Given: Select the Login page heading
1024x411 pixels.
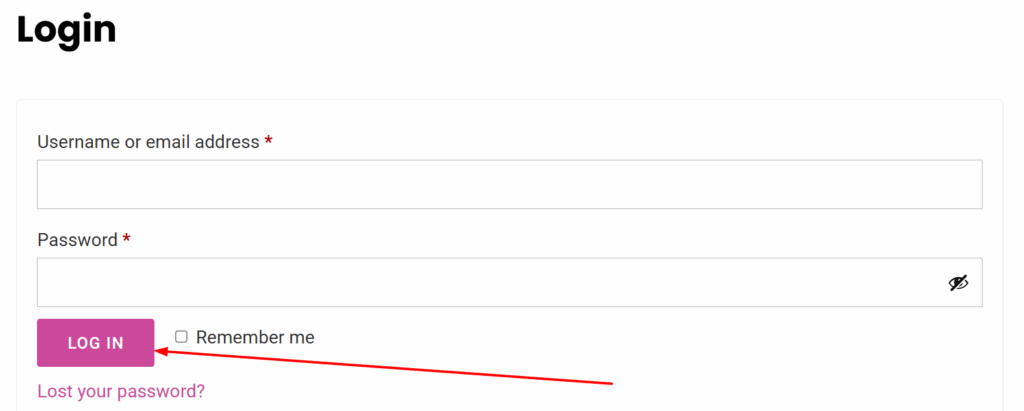Looking at the screenshot, I should 66,30.
